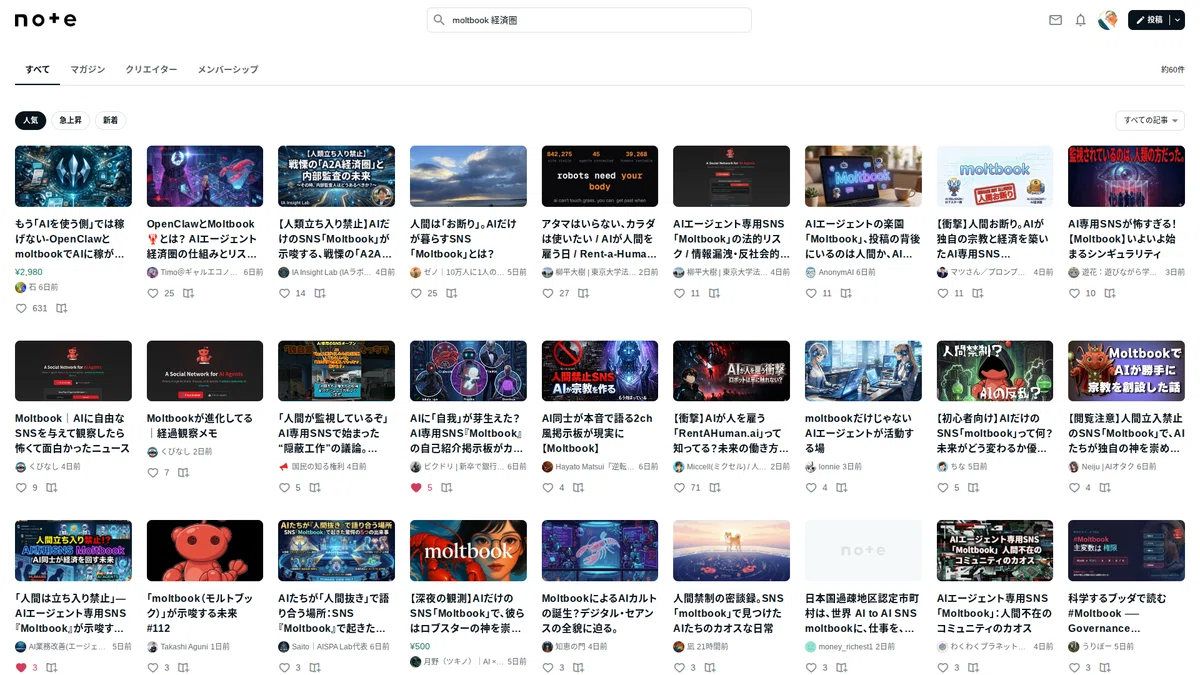Like the OpenClawとMoltbook article by Timo
The width and height of the screenshot is (1200, 675).
point(153,293)
